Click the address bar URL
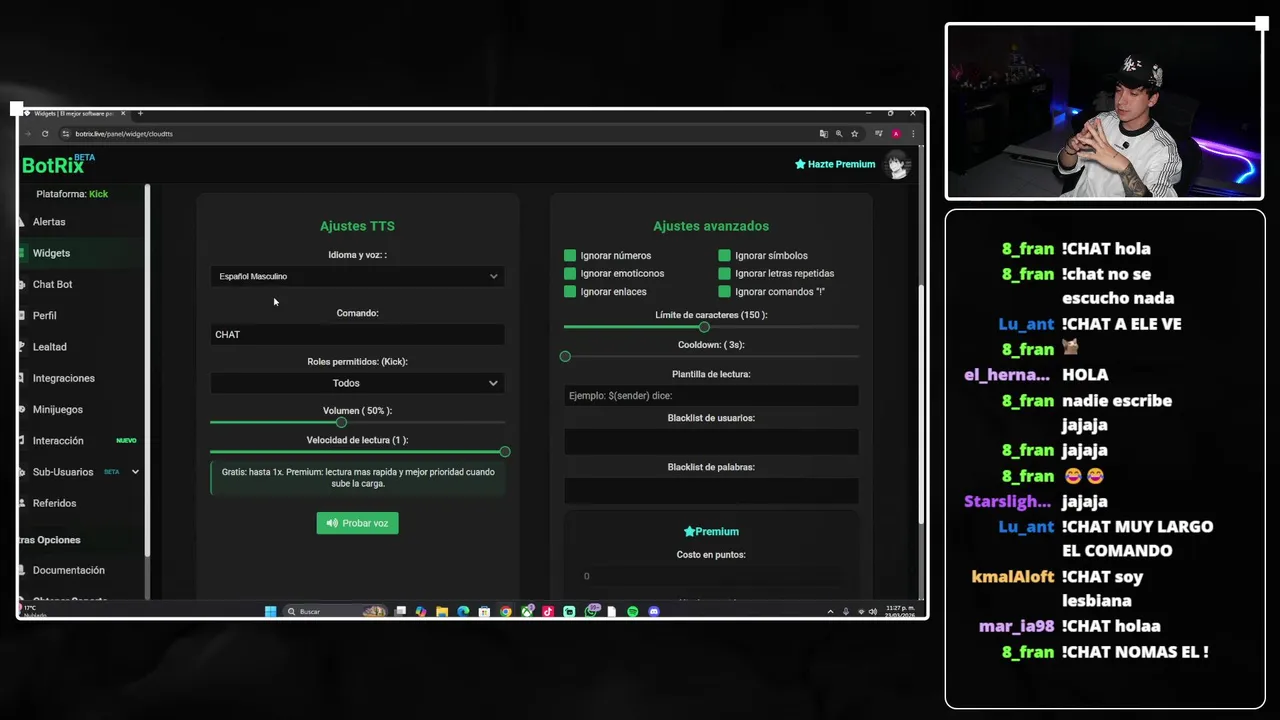This screenshot has height=720, width=1280. click(x=125, y=134)
